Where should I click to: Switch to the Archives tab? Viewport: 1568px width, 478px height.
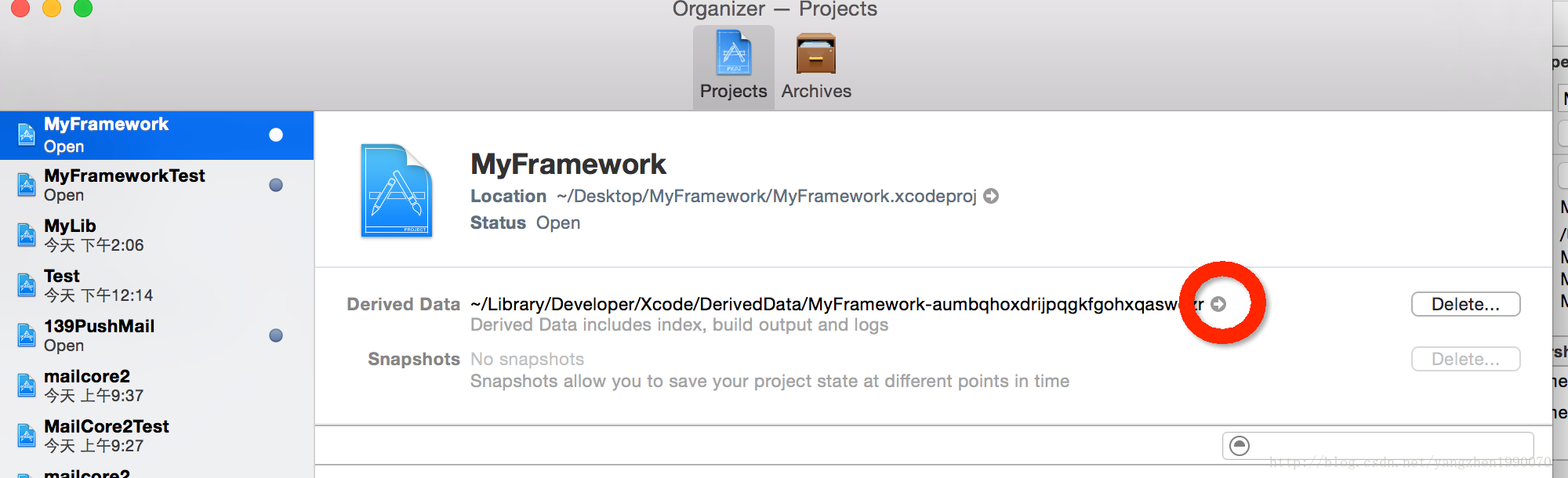click(x=816, y=67)
